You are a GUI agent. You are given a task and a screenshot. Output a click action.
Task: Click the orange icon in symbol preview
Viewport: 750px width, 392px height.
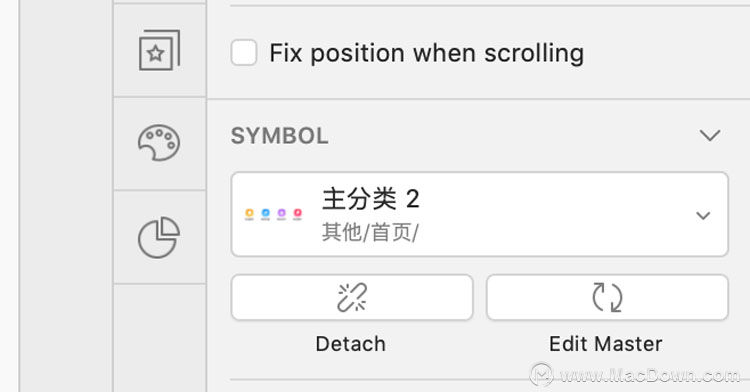pyautogui.click(x=249, y=214)
